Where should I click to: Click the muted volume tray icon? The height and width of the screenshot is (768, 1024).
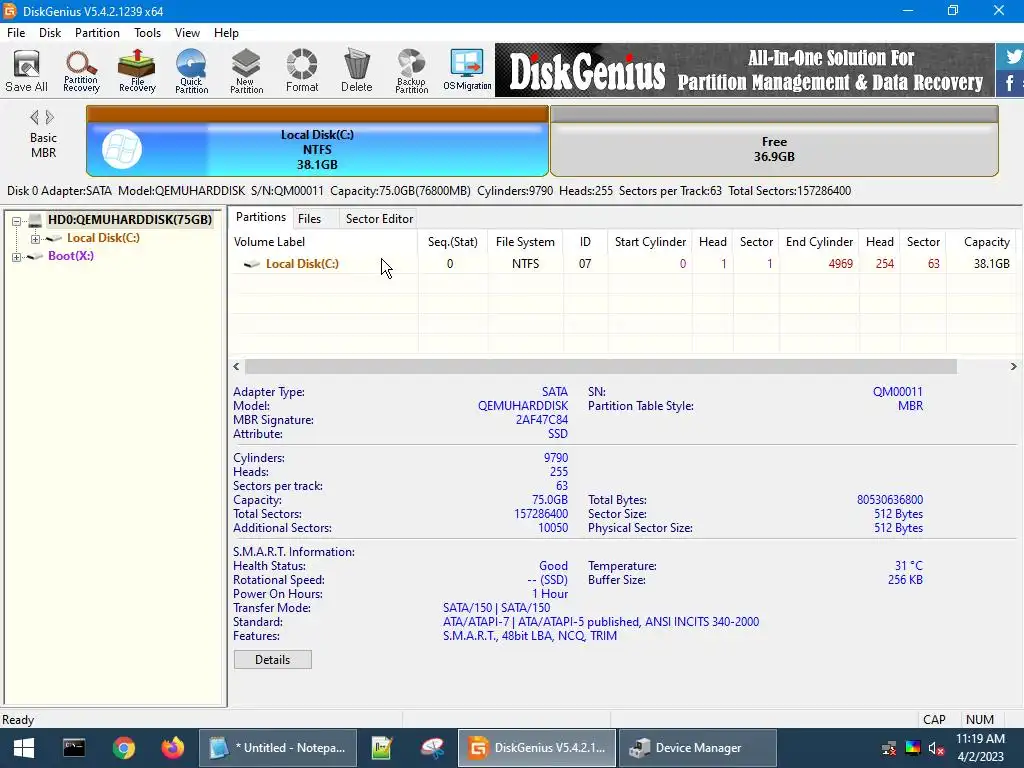[x=936, y=748]
